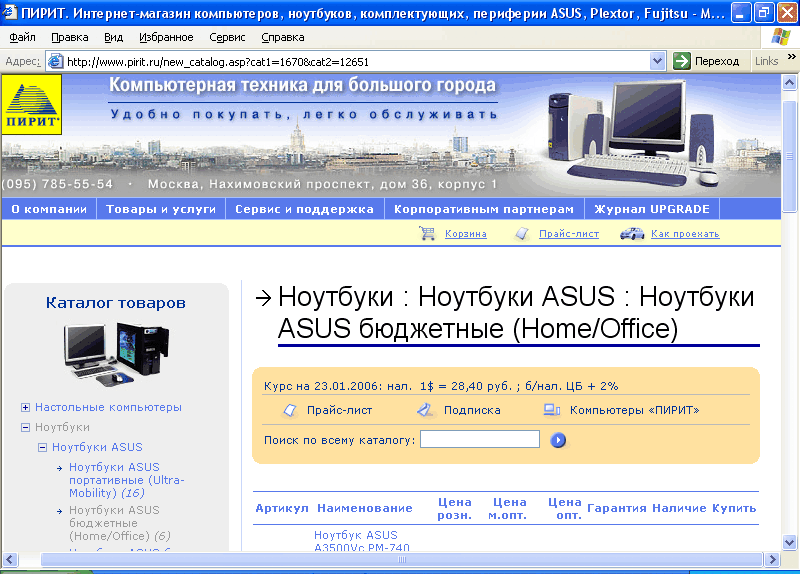The width and height of the screenshot is (800, 574).
Task: Open the Журнал UPGRADE nav tab
Action: [652, 209]
